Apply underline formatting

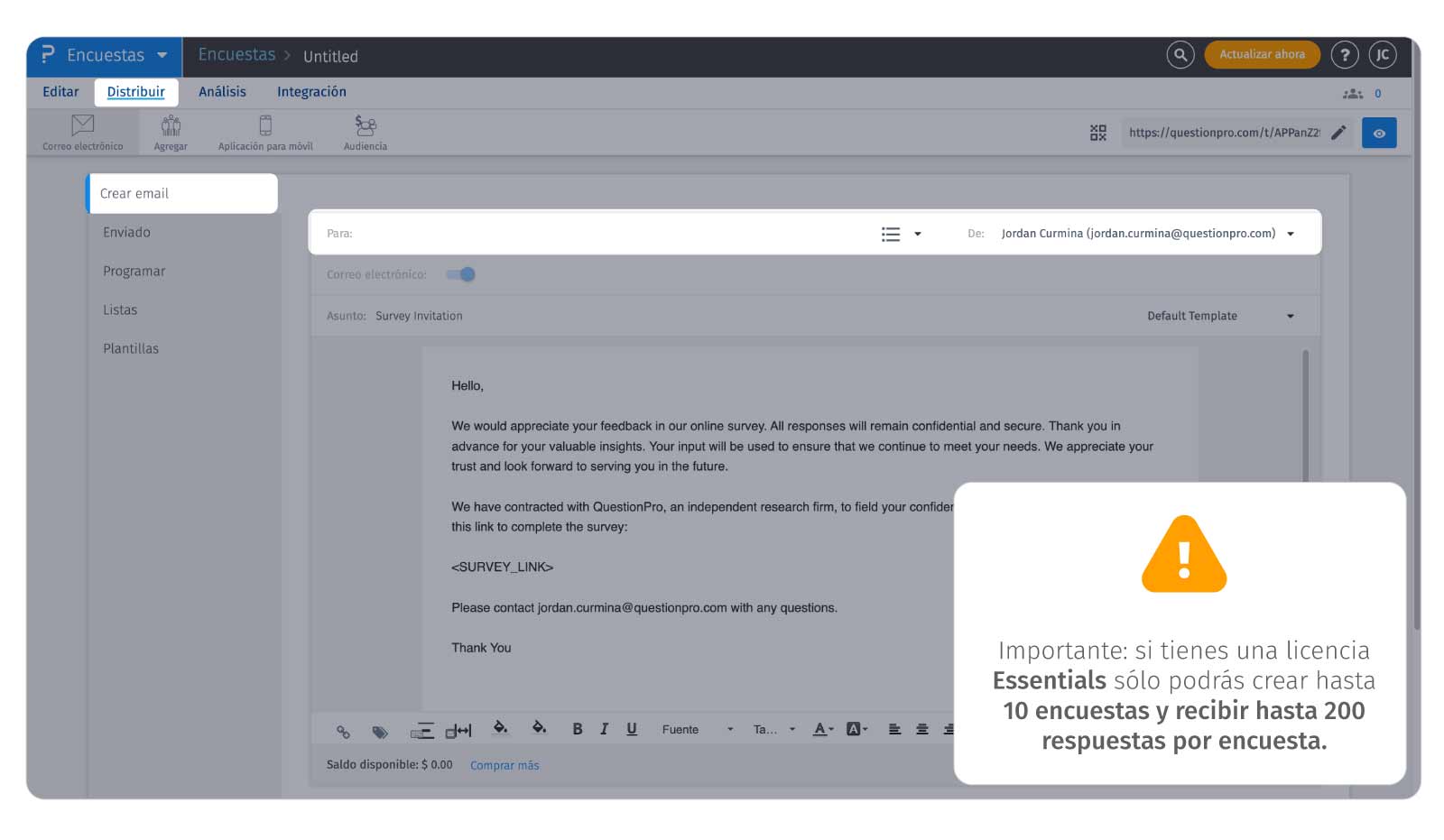tap(632, 729)
